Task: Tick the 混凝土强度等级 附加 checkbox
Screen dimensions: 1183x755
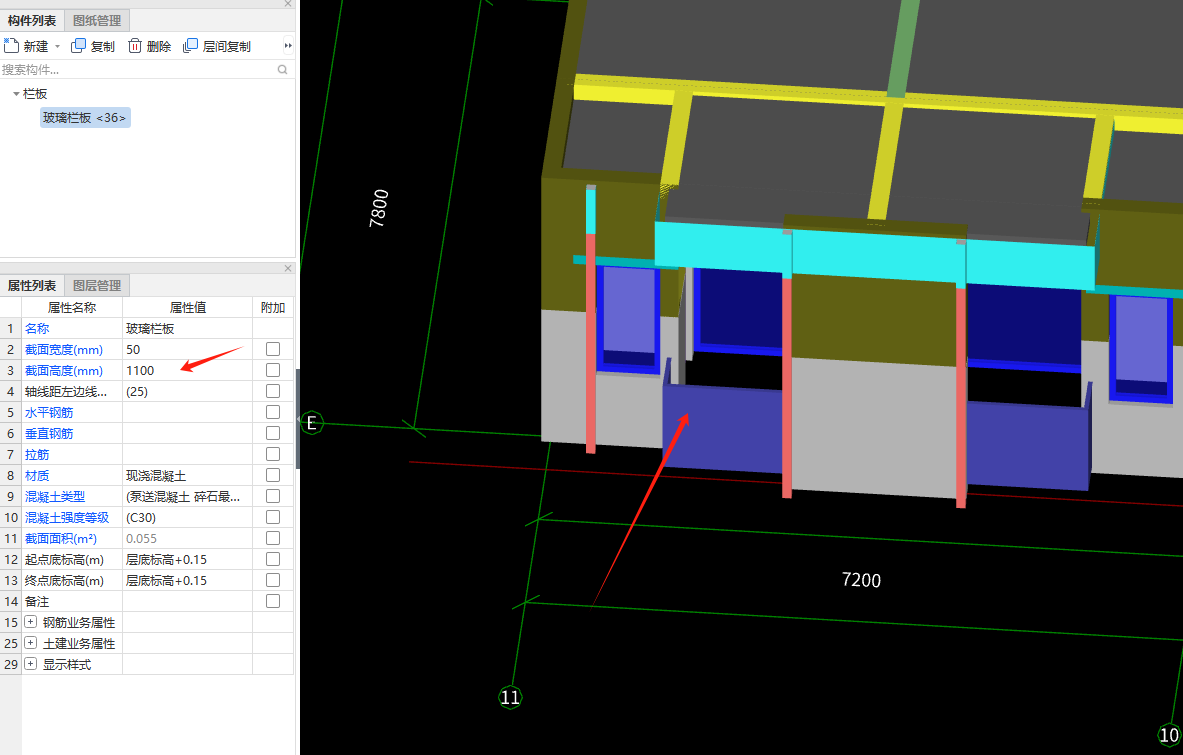Action: pos(273,517)
